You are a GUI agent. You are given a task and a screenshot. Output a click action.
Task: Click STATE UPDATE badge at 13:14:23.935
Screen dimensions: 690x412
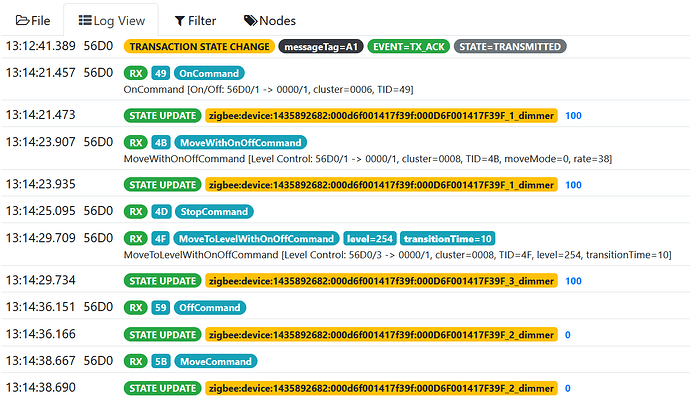point(162,185)
